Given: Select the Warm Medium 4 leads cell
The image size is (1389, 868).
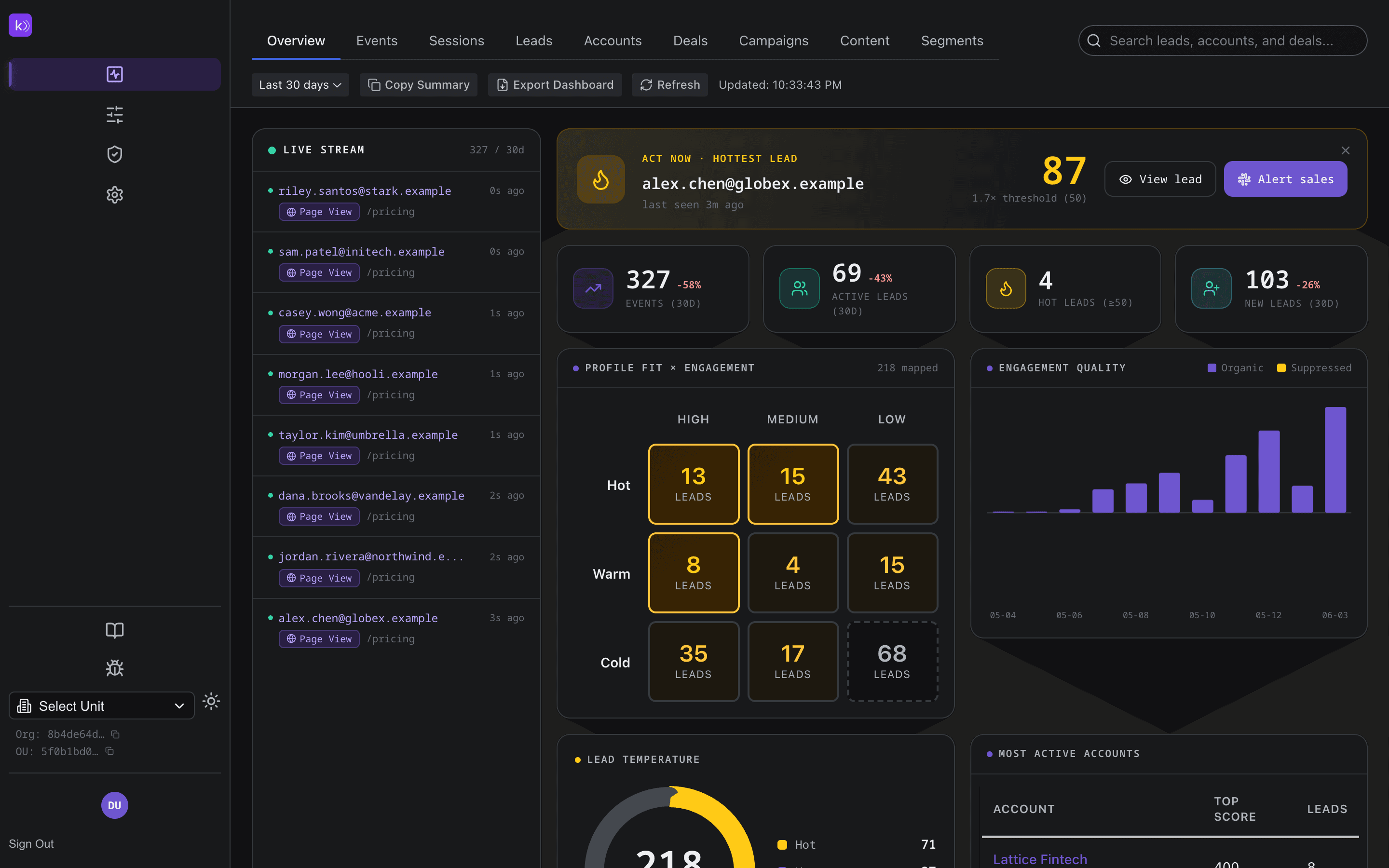Looking at the screenshot, I should [x=793, y=573].
